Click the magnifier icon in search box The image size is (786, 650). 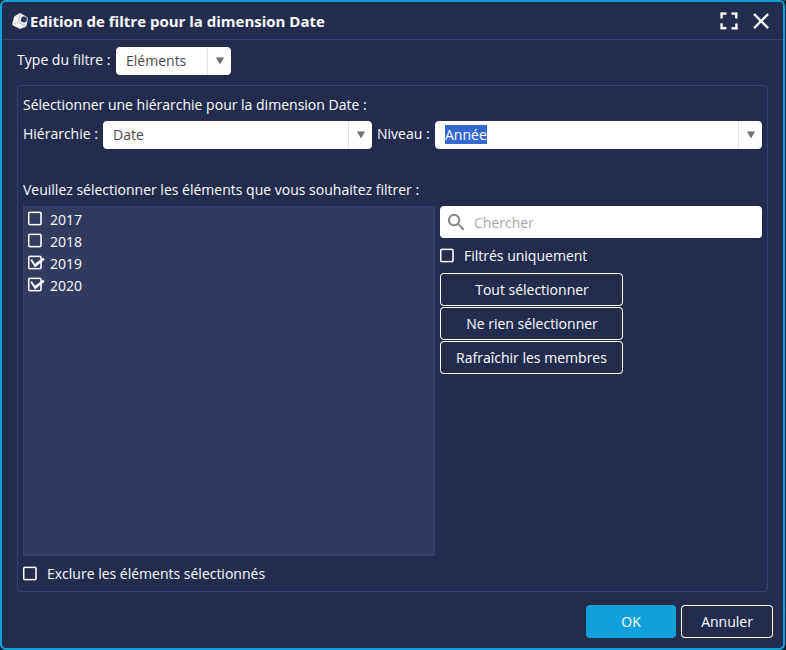coord(456,222)
